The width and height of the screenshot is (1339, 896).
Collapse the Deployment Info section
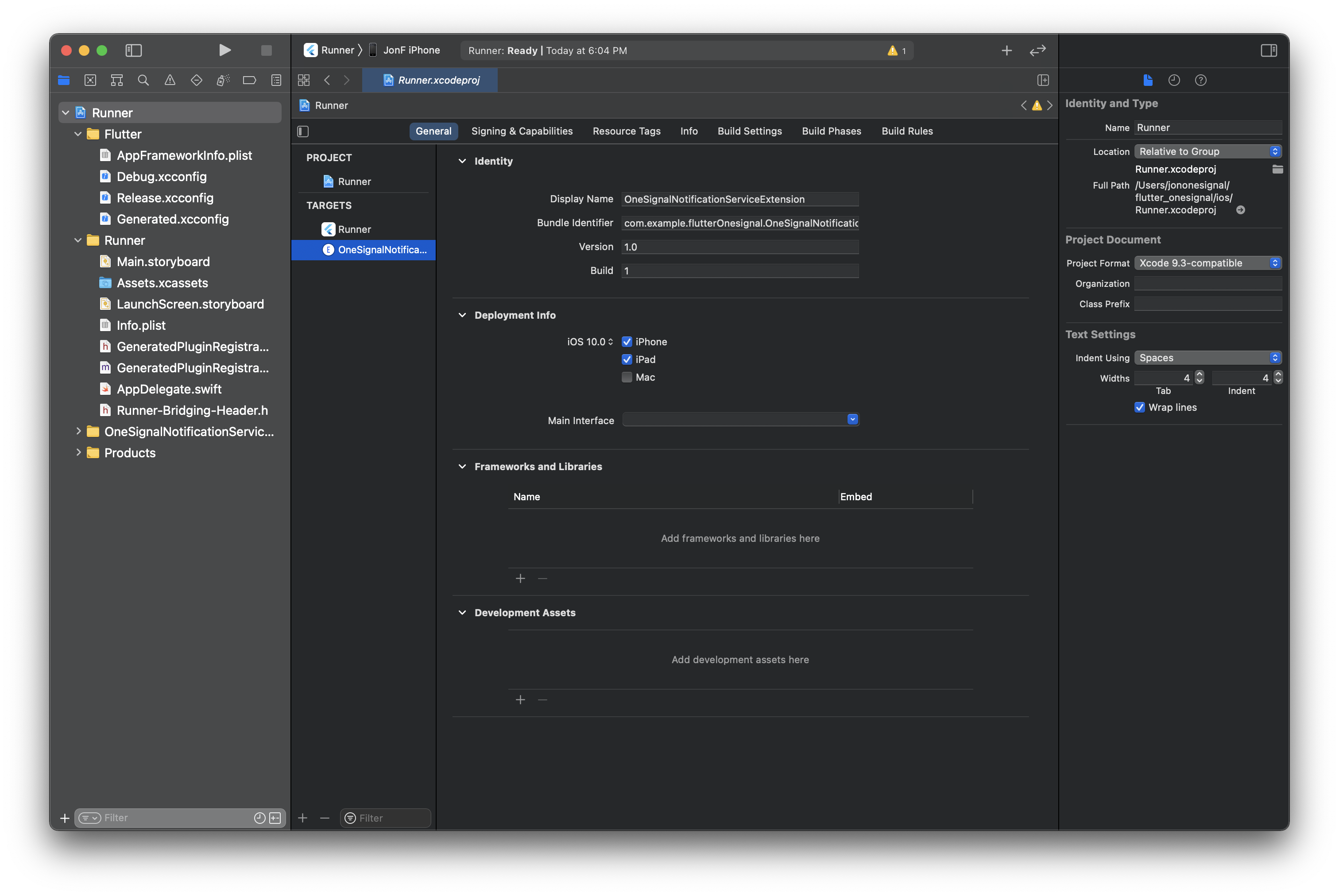[x=462, y=315]
